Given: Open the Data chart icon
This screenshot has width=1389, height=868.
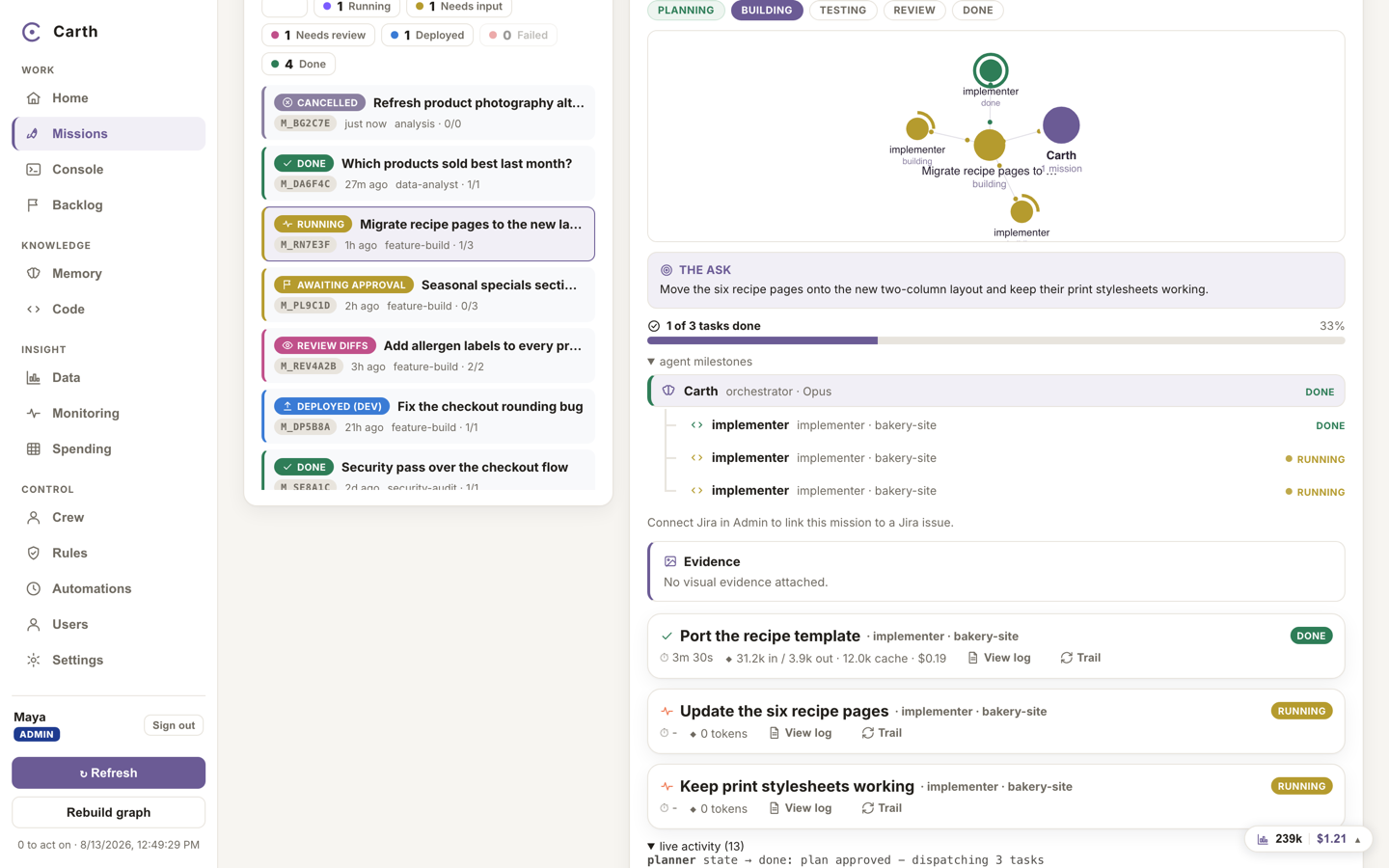Looking at the screenshot, I should coord(33,378).
